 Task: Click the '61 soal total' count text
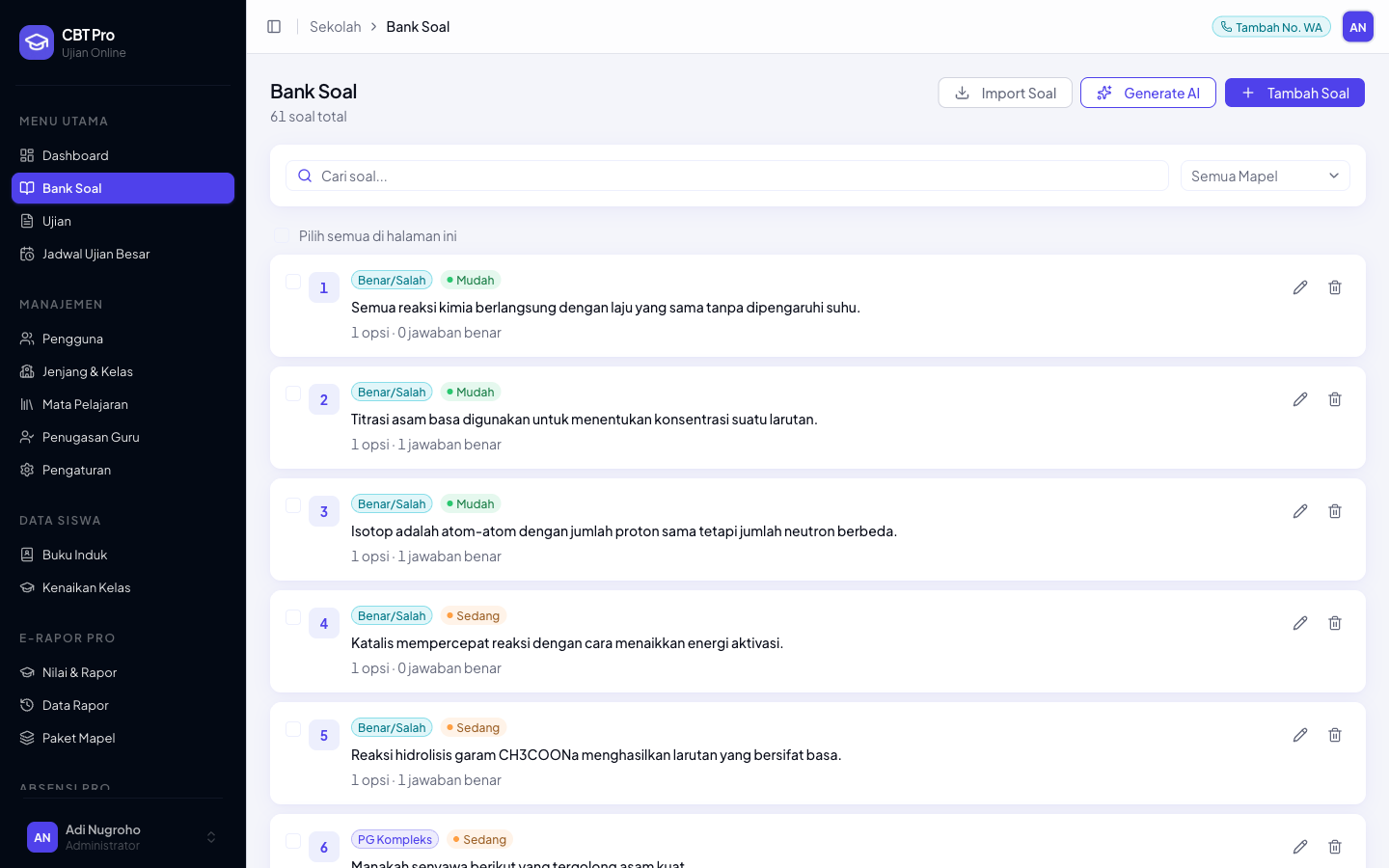click(x=309, y=116)
